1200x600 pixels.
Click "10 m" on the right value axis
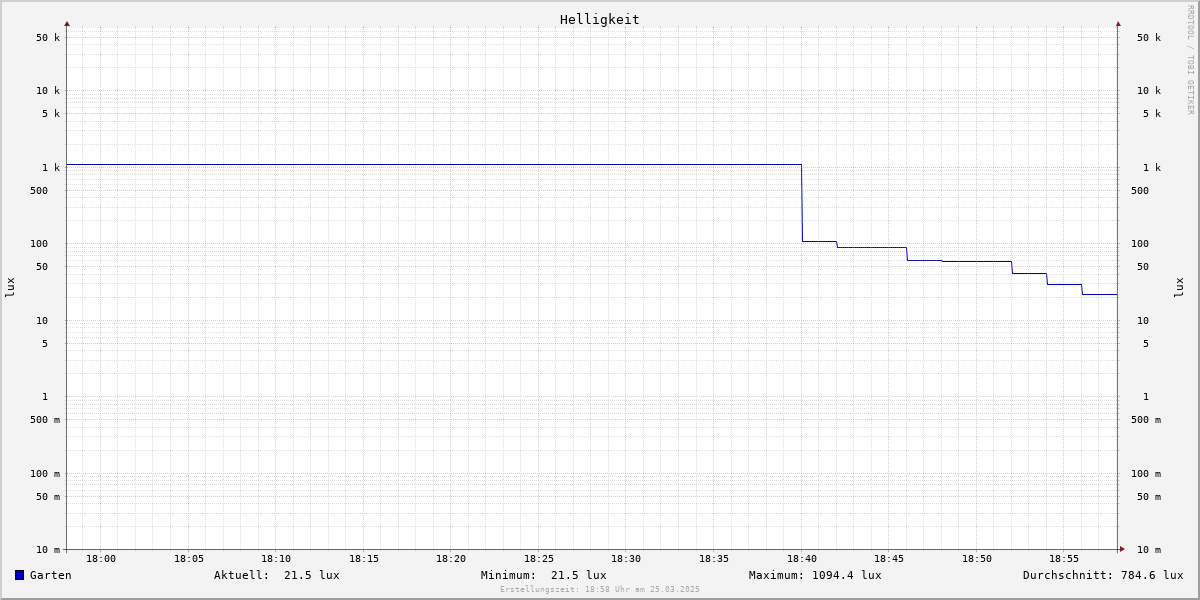click(x=1149, y=550)
